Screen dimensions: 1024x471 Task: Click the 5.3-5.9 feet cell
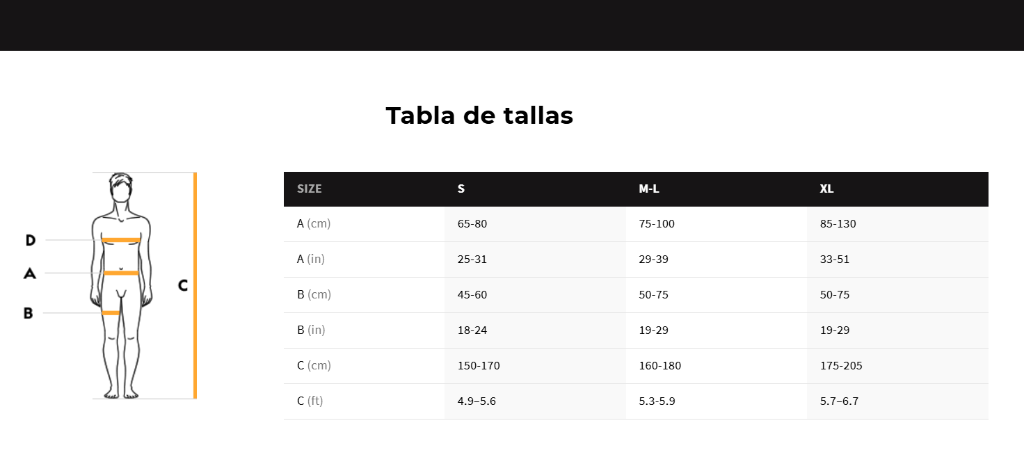click(657, 401)
